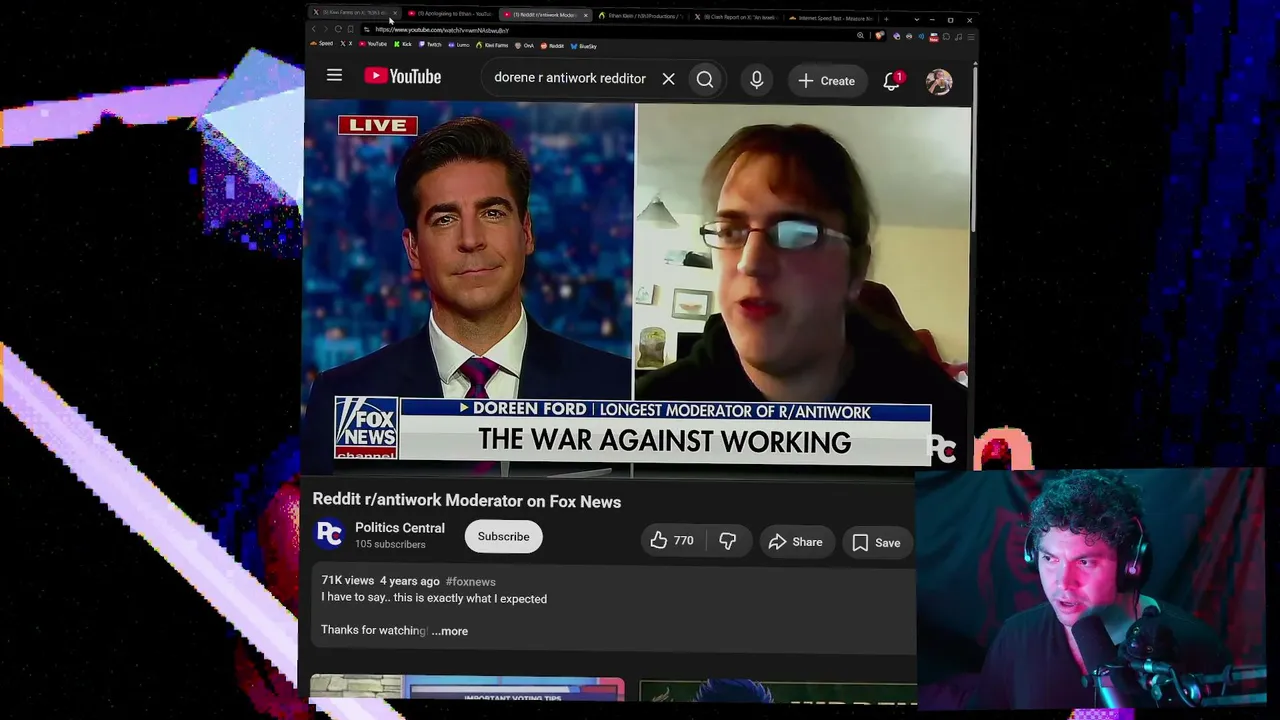Viewport: 1280px width, 720px height.
Task: Open Politics Central channel avatar
Action: (x=329, y=534)
